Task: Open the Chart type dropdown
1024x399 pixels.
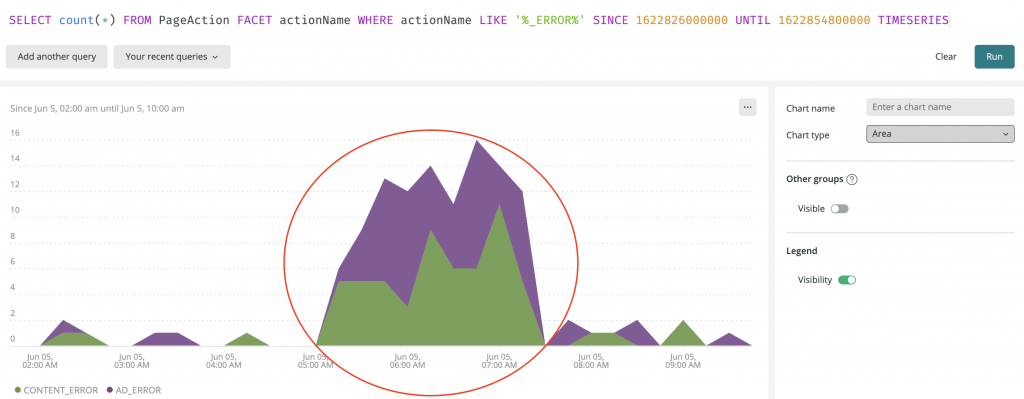Action: 940,134
